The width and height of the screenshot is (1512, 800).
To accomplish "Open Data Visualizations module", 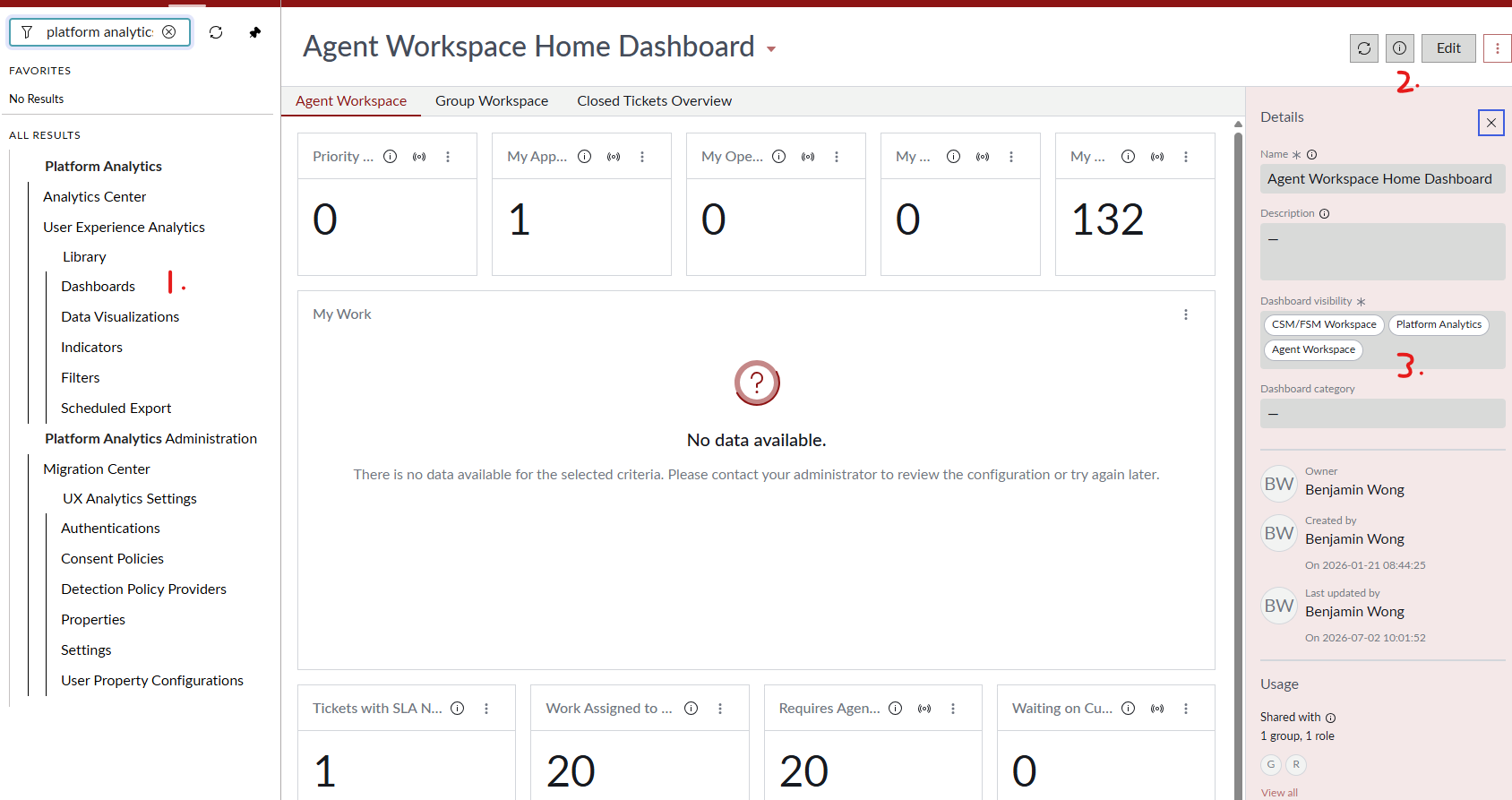I will 120,317.
